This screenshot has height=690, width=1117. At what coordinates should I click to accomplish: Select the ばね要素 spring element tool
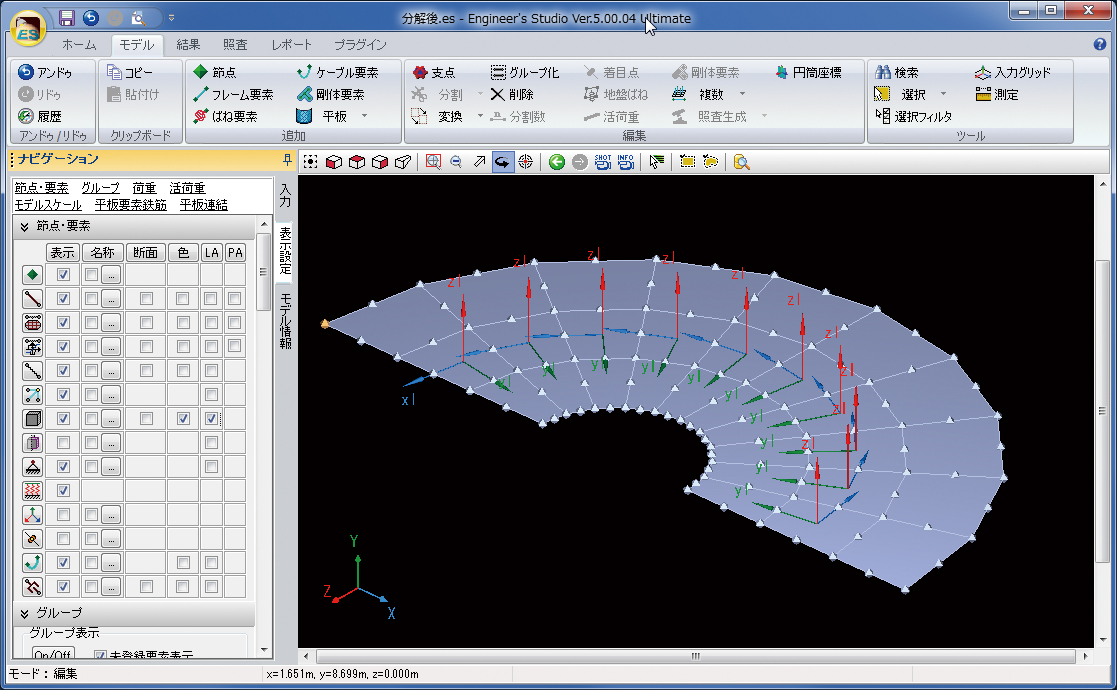(x=225, y=116)
